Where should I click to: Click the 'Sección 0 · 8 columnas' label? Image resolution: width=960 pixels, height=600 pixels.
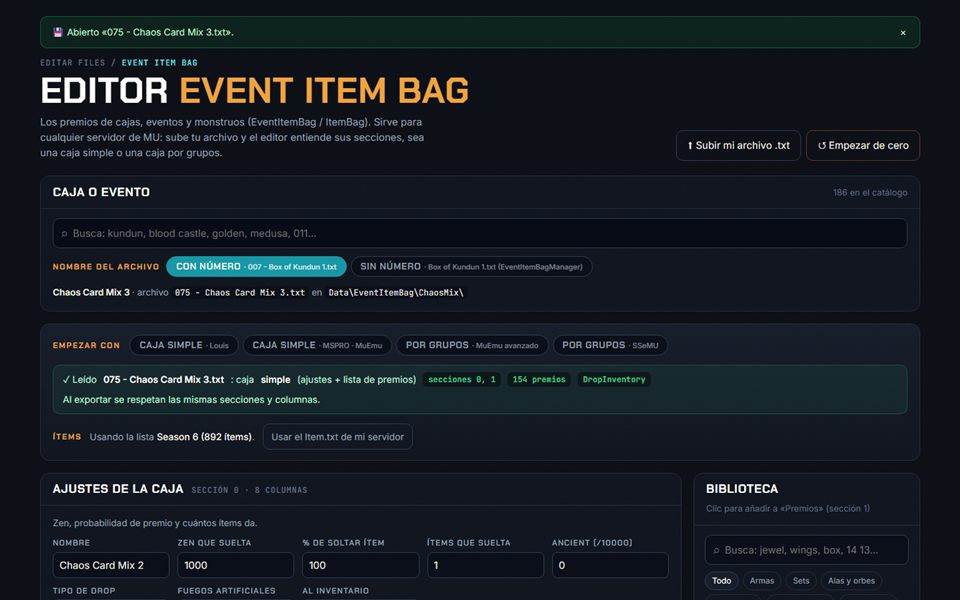click(x=249, y=490)
